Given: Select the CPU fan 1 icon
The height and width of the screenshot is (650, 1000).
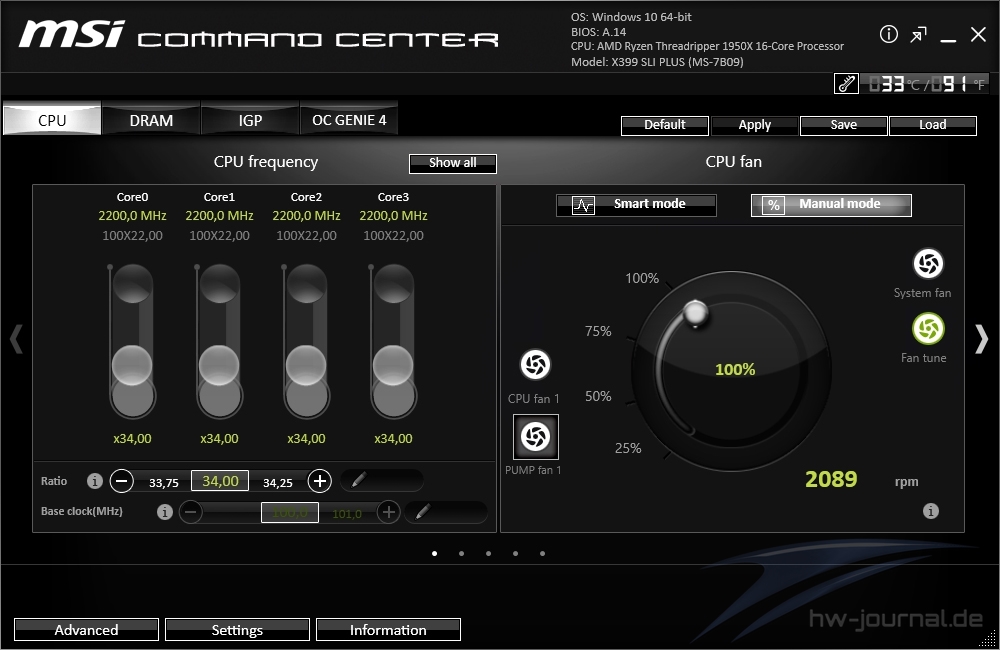Looking at the screenshot, I should click(x=535, y=365).
